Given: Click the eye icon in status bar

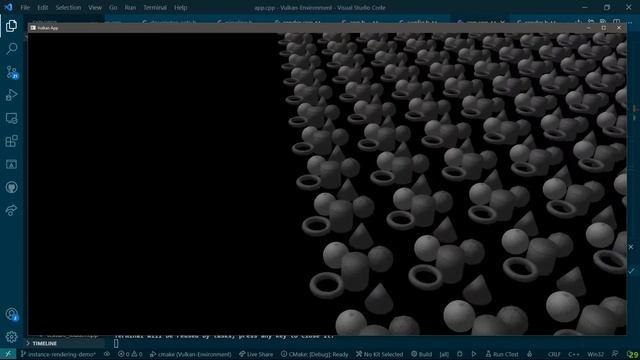Looking at the screenshot, I should (x=107, y=354).
